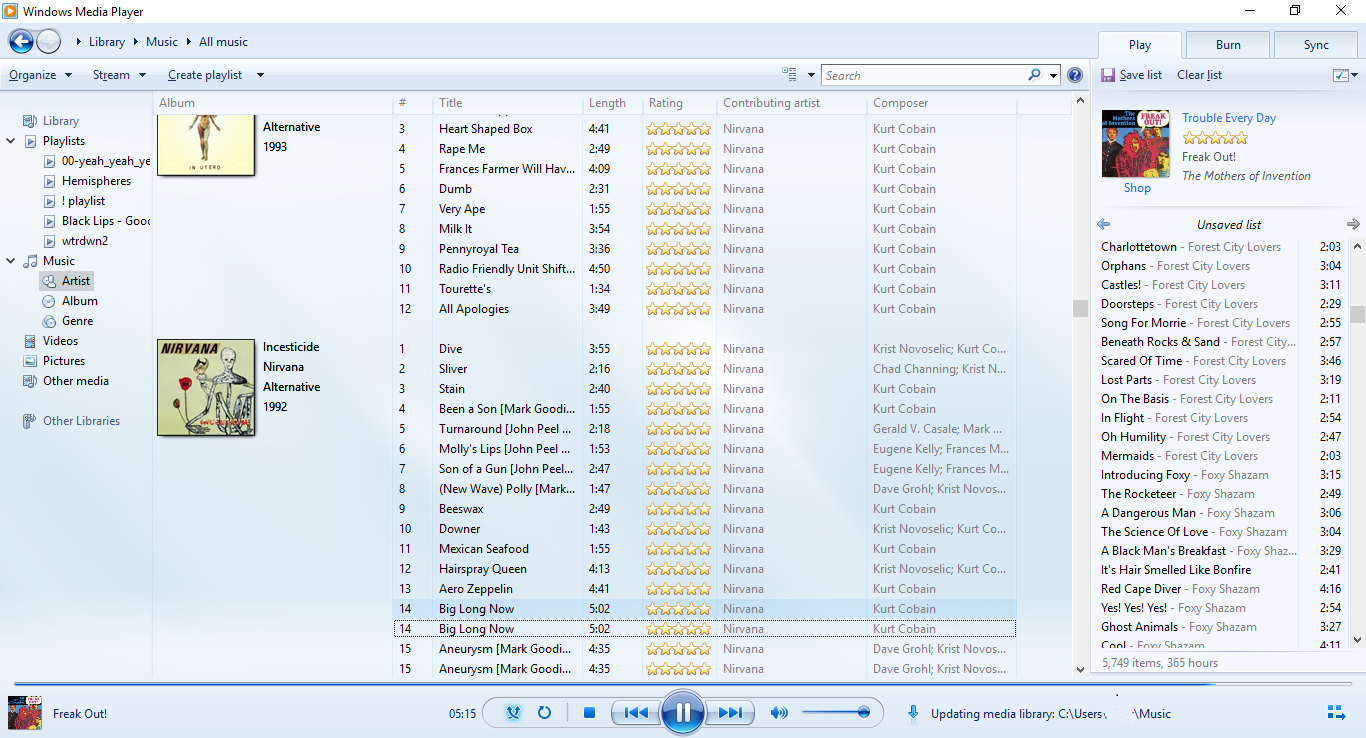Click Music in breadcrumb
Screen dimensions: 1366x738
tap(162, 42)
